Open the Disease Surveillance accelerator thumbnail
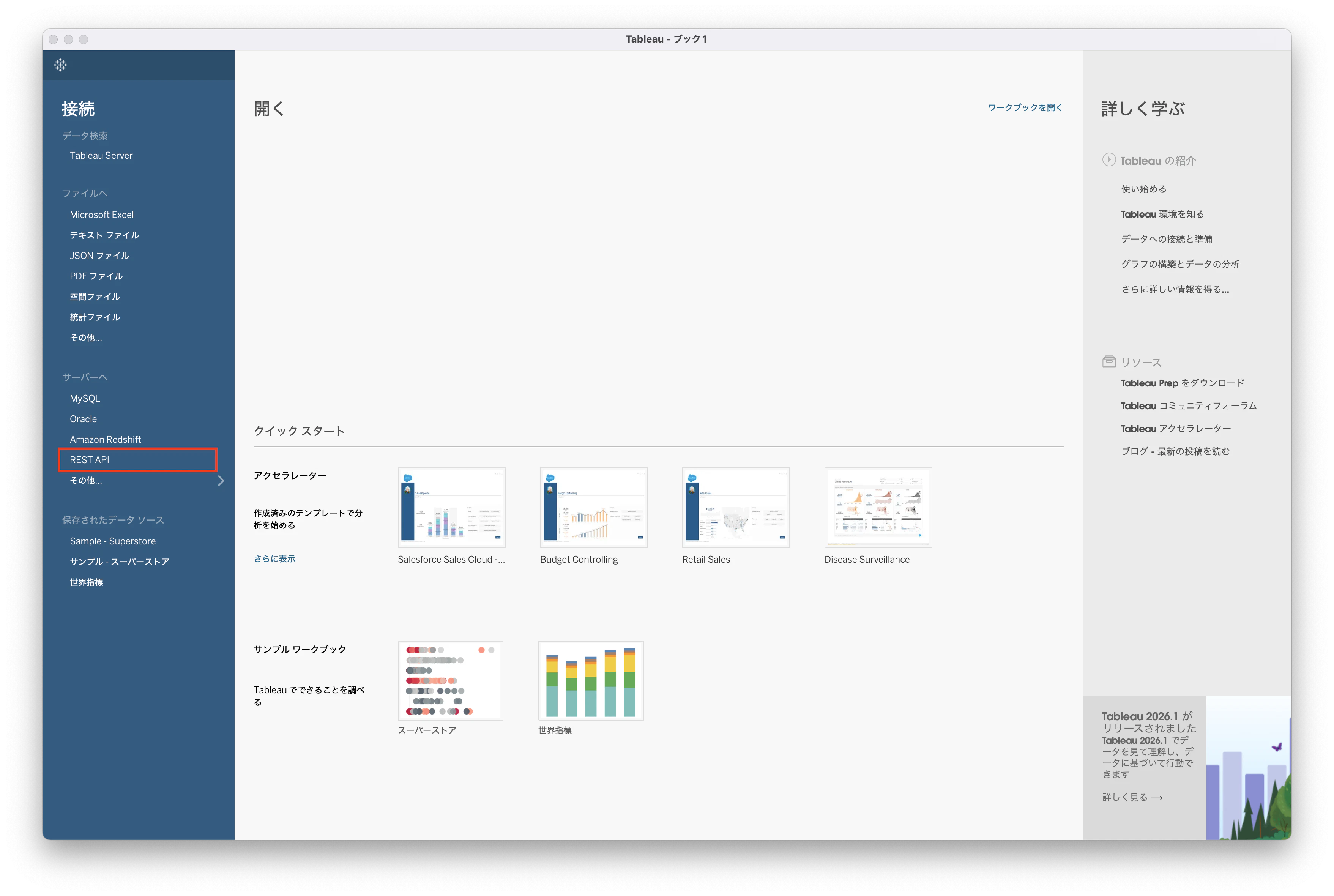The height and width of the screenshot is (896, 1334). (x=878, y=508)
